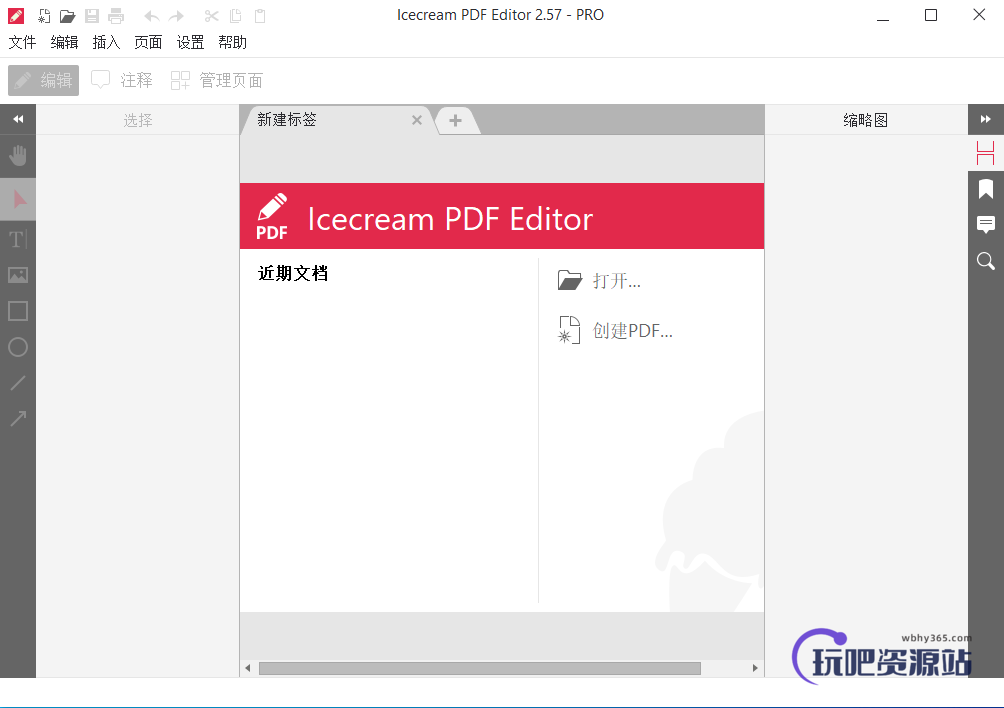Click the print icon
The width and height of the screenshot is (1004, 708).
[116, 16]
